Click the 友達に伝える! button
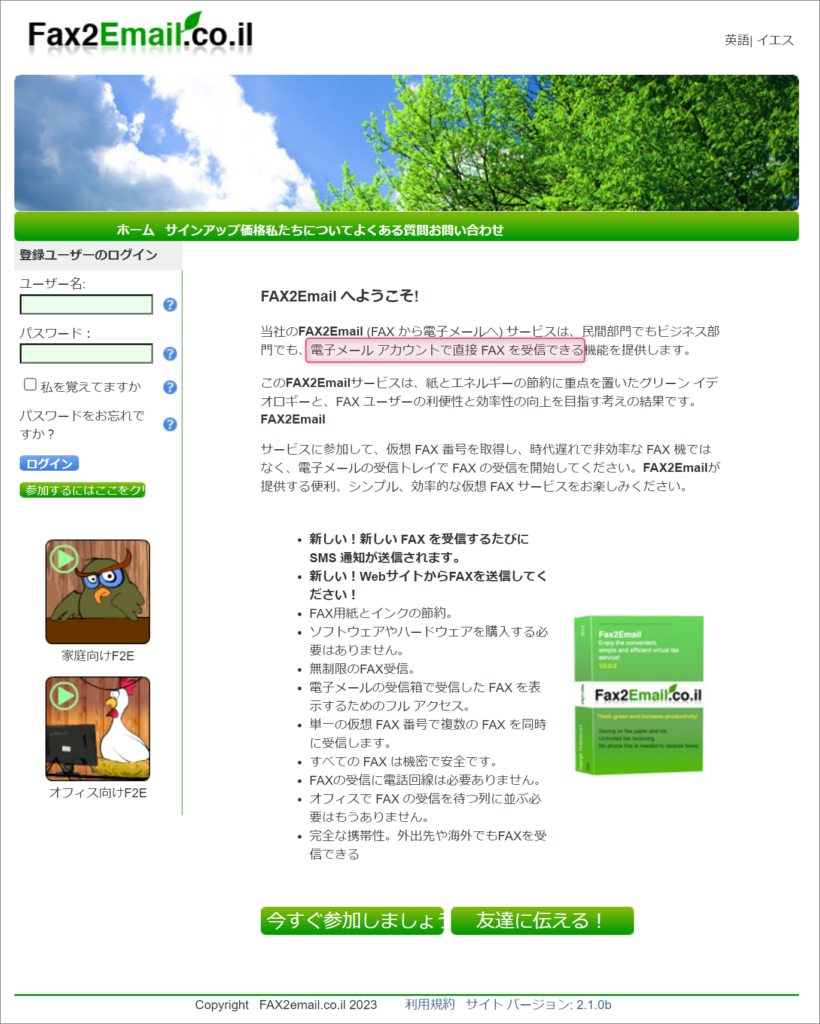820x1024 pixels. tap(542, 920)
